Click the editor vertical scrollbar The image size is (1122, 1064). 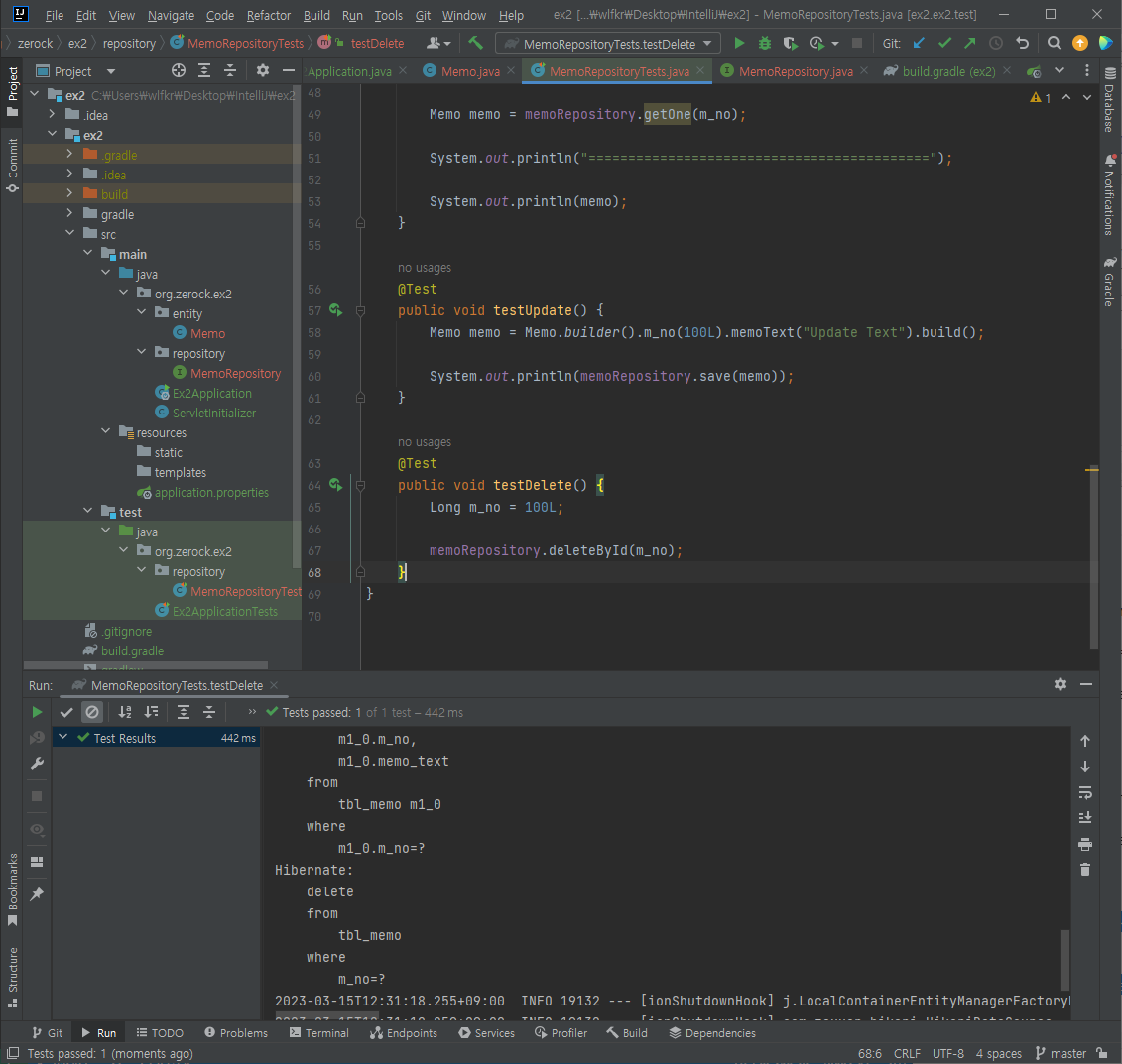point(1093,557)
